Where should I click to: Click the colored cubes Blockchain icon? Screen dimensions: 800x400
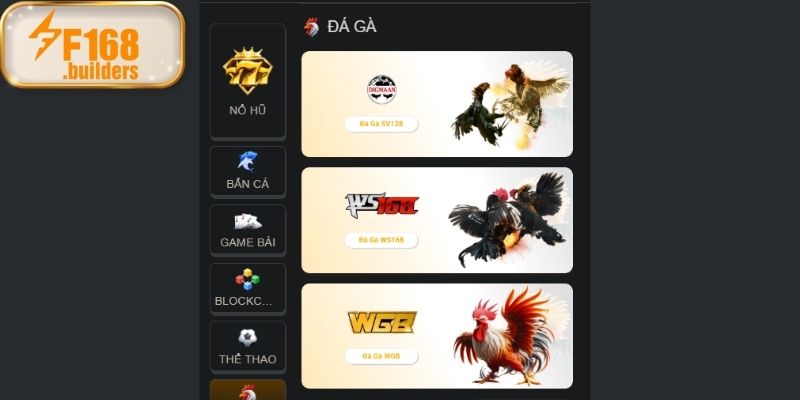[247, 279]
